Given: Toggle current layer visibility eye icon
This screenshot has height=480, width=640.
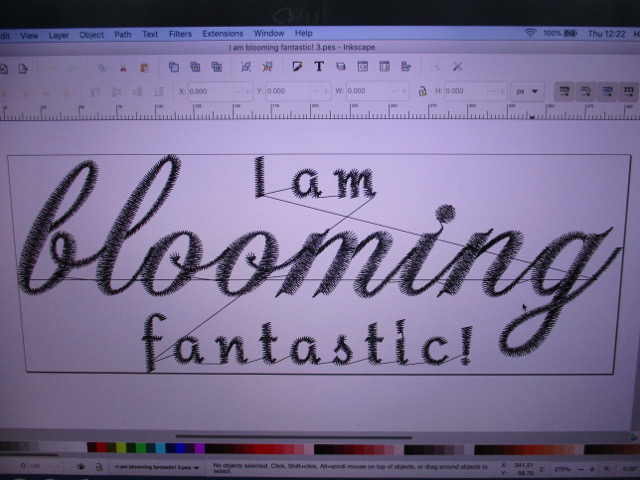Looking at the screenshot, I should pos(80,467).
